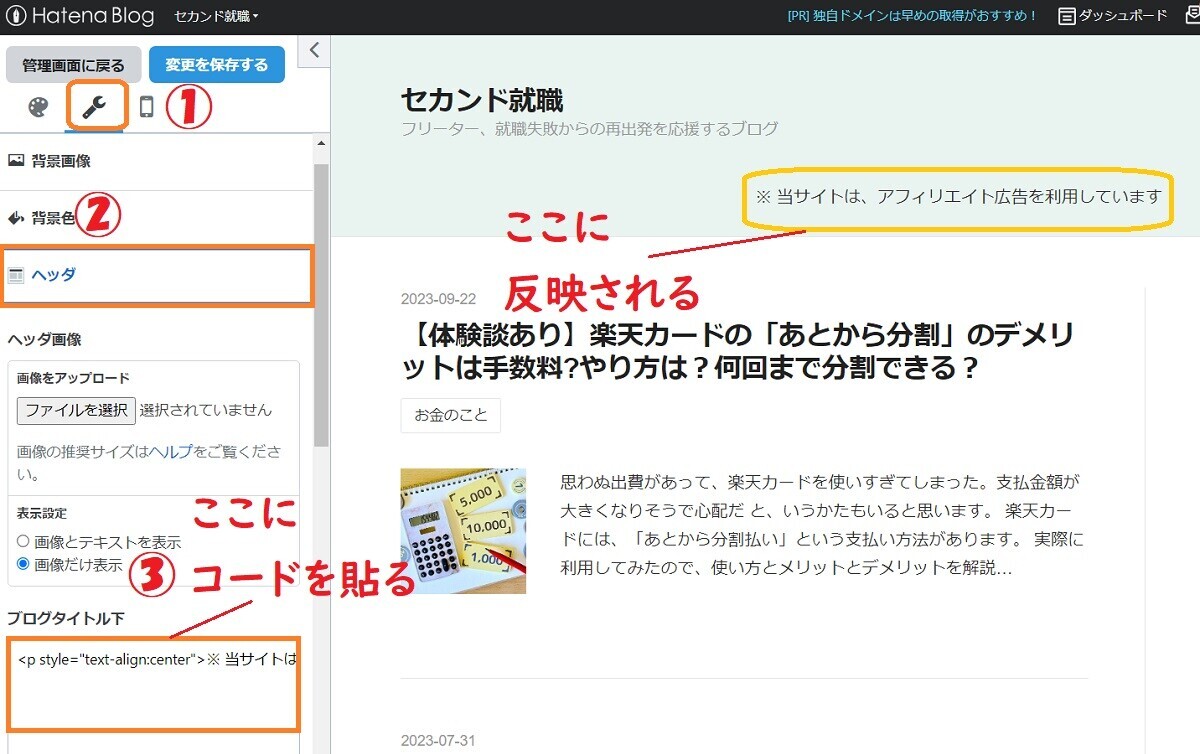Select the palette (background design) icon
The image size is (1200, 754).
(37, 107)
